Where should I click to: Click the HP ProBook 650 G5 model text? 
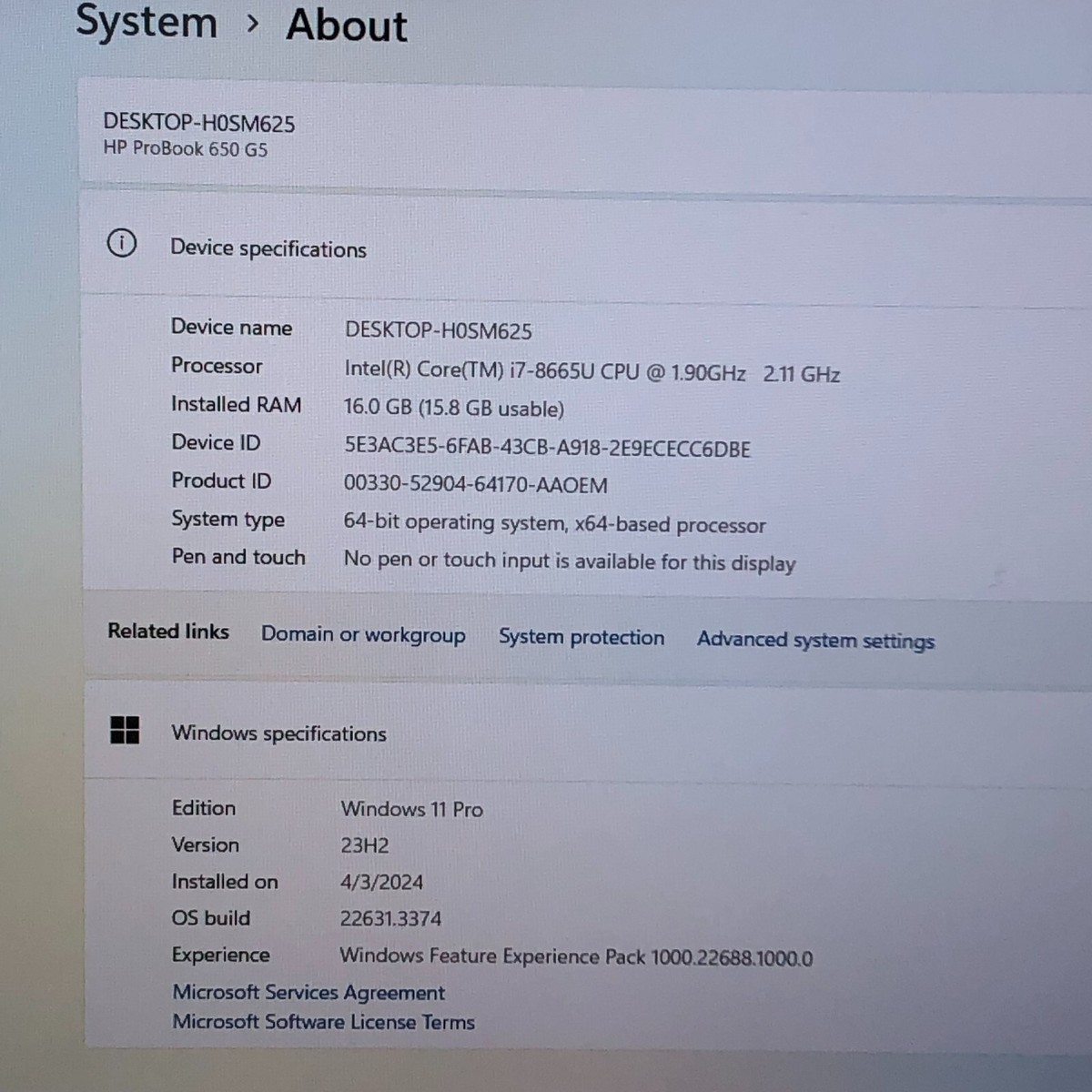pyautogui.click(x=186, y=149)
